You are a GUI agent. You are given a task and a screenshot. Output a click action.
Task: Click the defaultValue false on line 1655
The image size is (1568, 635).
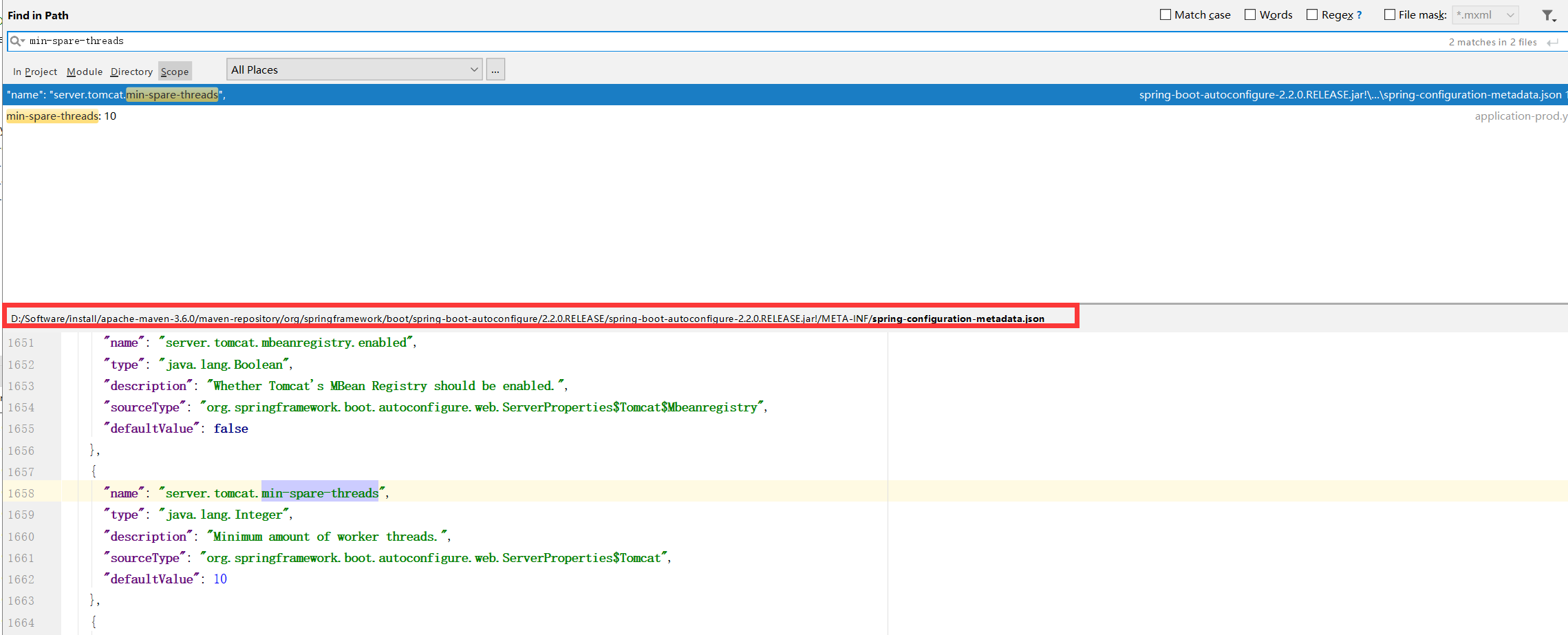[x=230, y=429]
